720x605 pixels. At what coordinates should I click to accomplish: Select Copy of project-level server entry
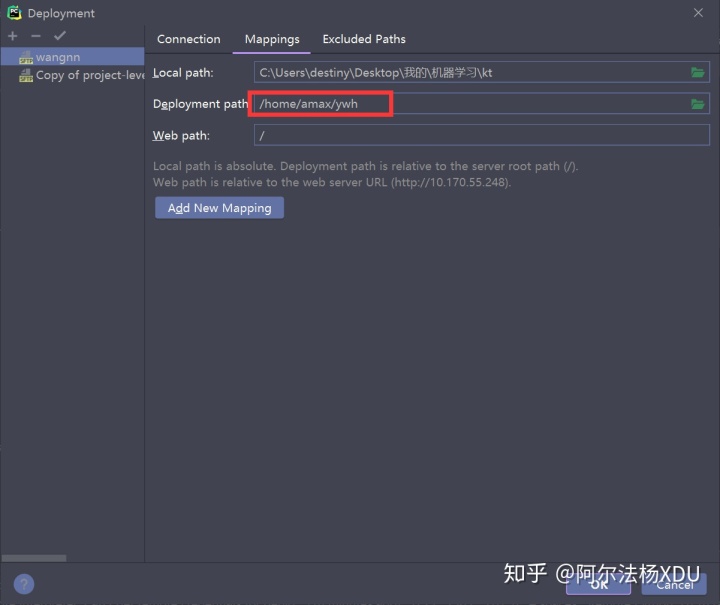(x=73, y=75)
